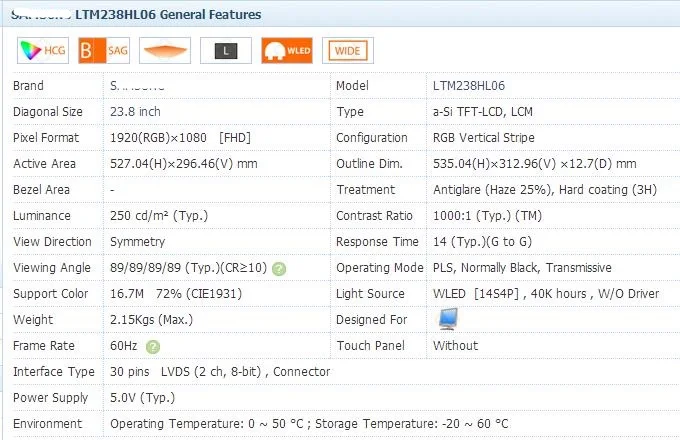The image size is (680, 440).
Task: Click the WLED [14S4P] light source value
Action: coord(546,294)
